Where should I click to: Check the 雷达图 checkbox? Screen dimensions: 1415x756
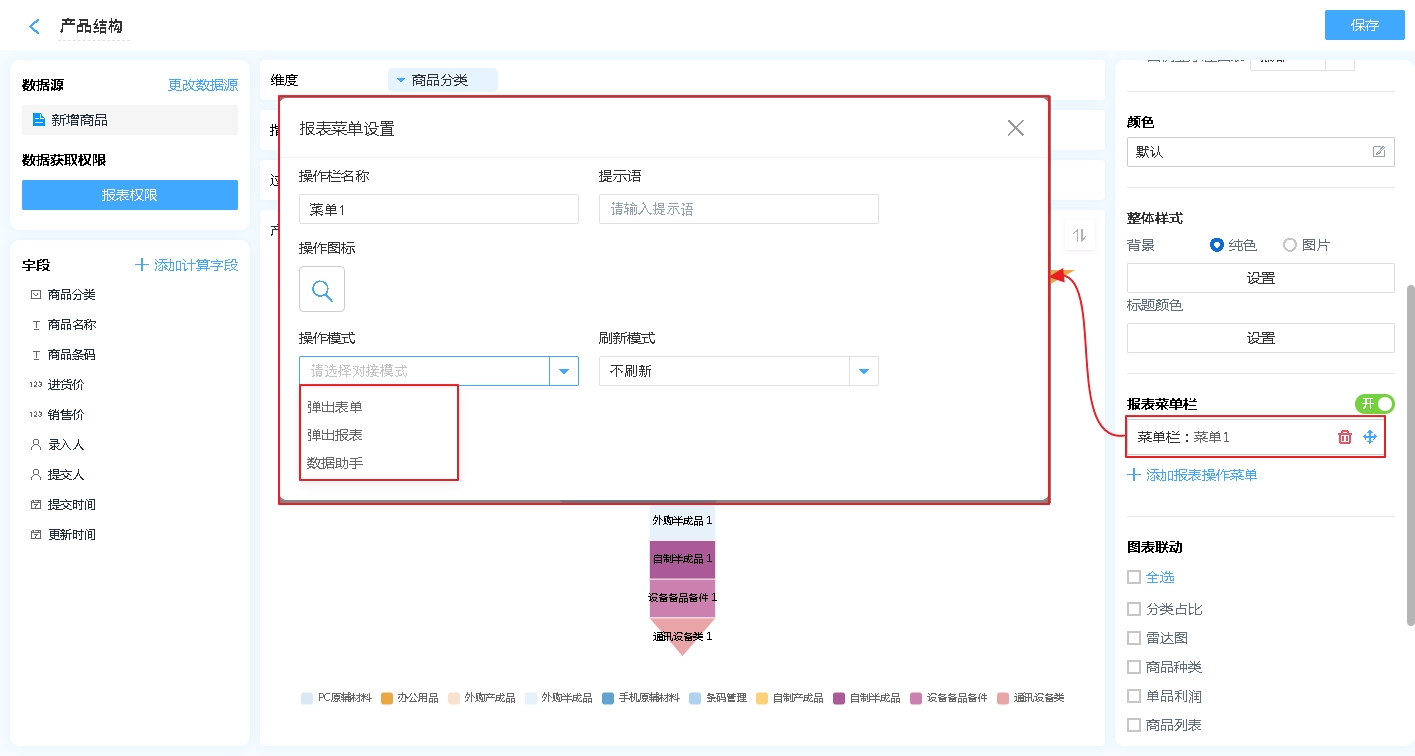1134,638
